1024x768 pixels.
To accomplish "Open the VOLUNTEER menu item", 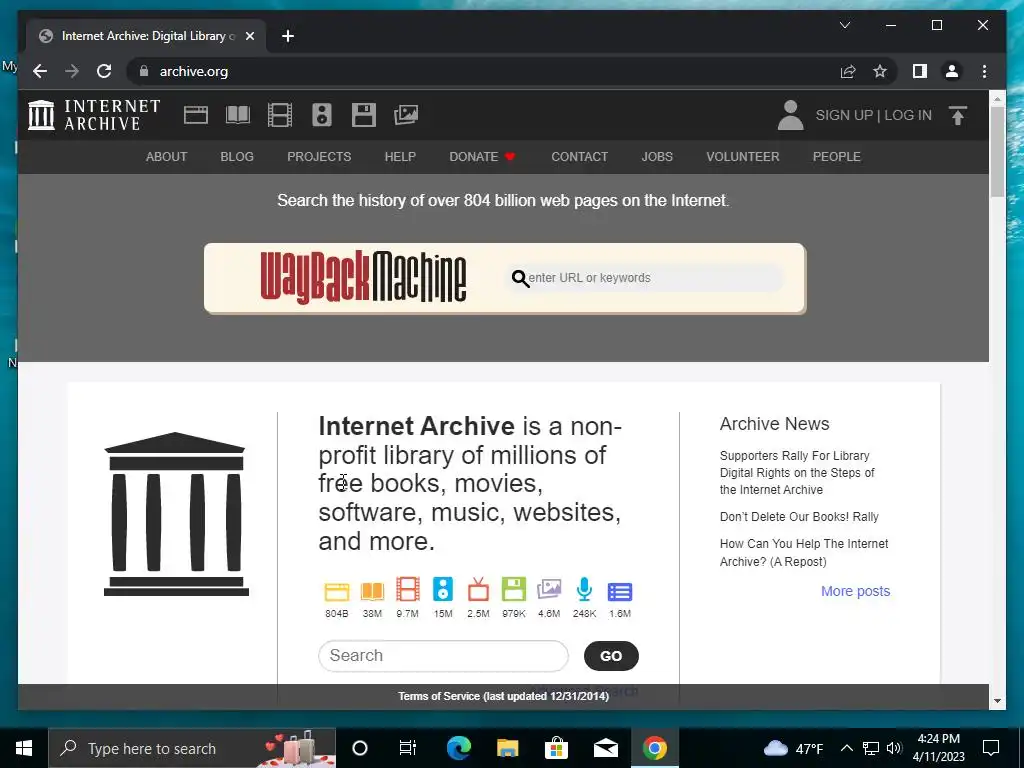I will pos(743,157).
